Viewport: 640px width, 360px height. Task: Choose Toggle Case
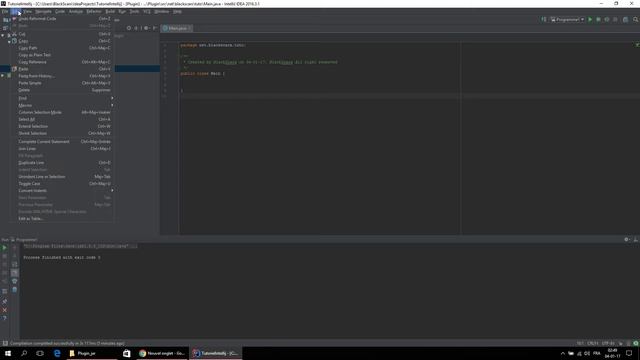(62, 184)
